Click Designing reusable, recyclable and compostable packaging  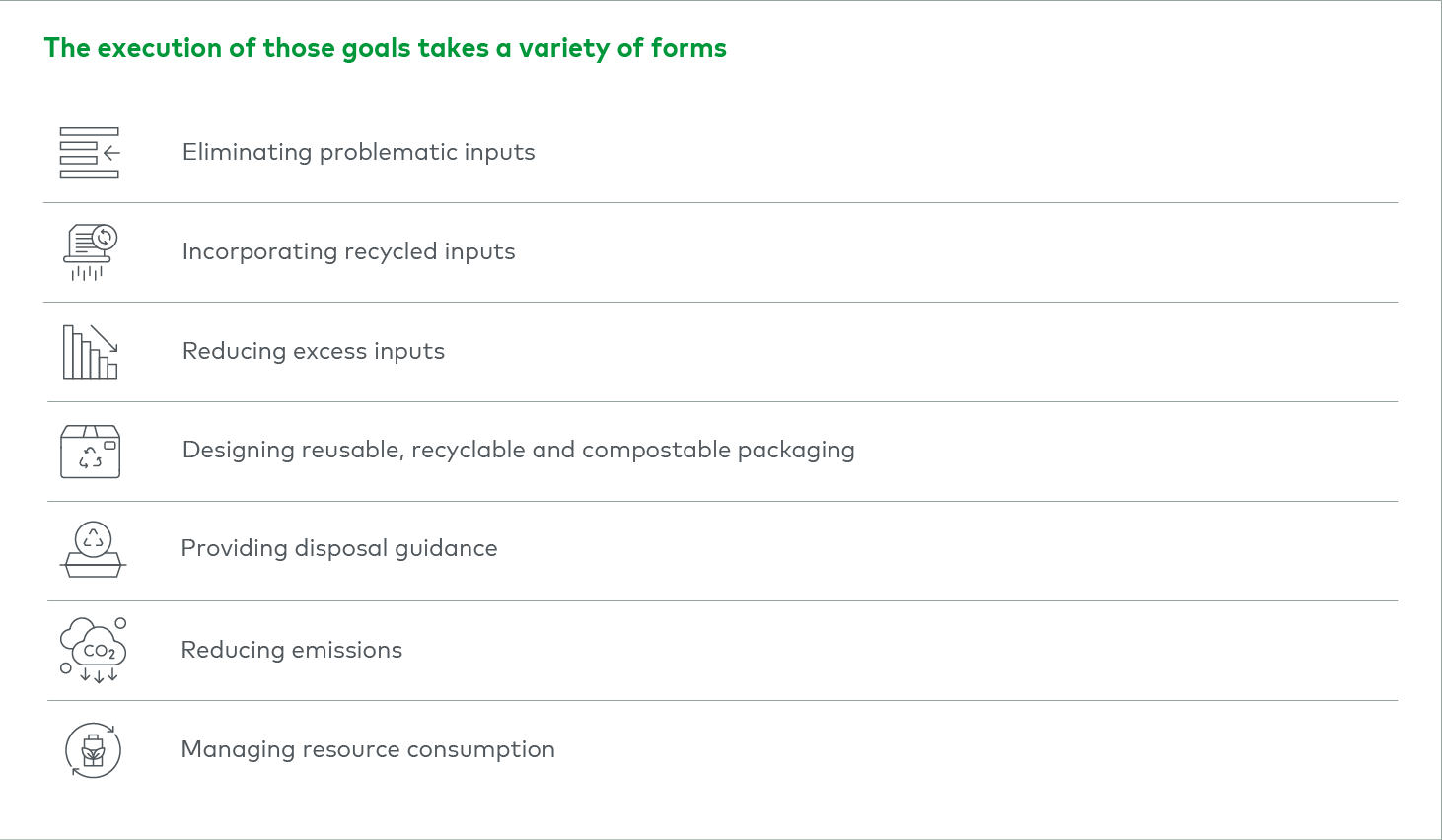coord(519,450)
